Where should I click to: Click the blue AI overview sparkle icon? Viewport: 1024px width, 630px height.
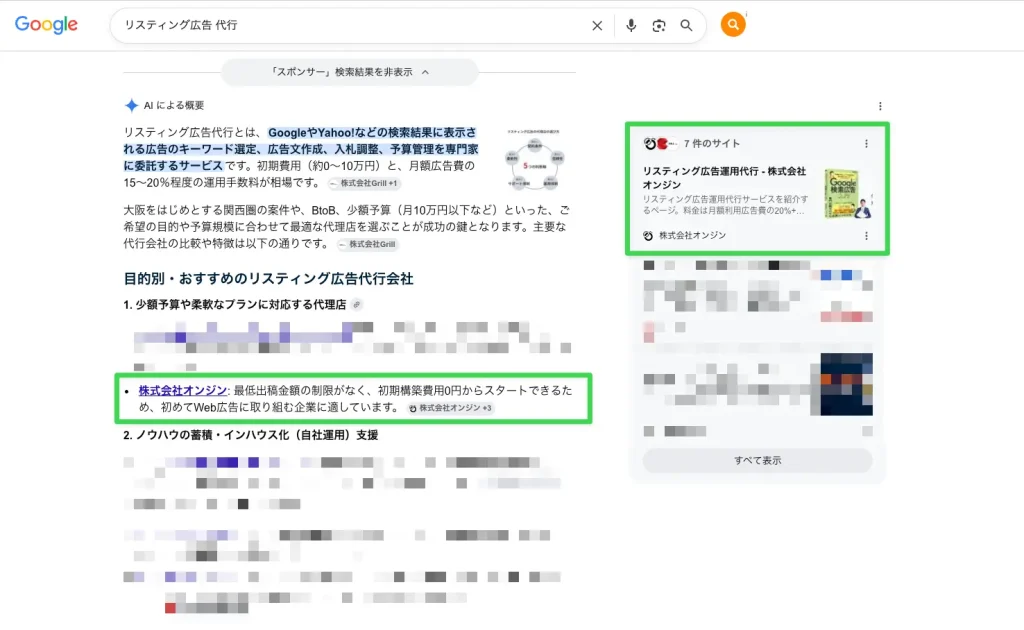click(131, 105)
